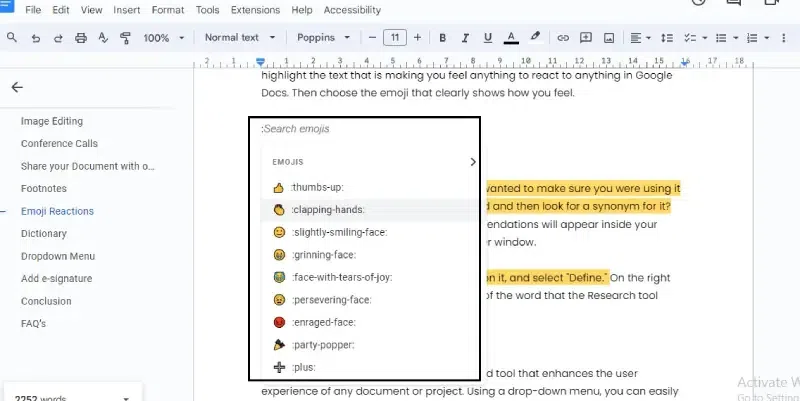Open the Normal text style dropdown
The image size is (800, 401).
[240, 37]
